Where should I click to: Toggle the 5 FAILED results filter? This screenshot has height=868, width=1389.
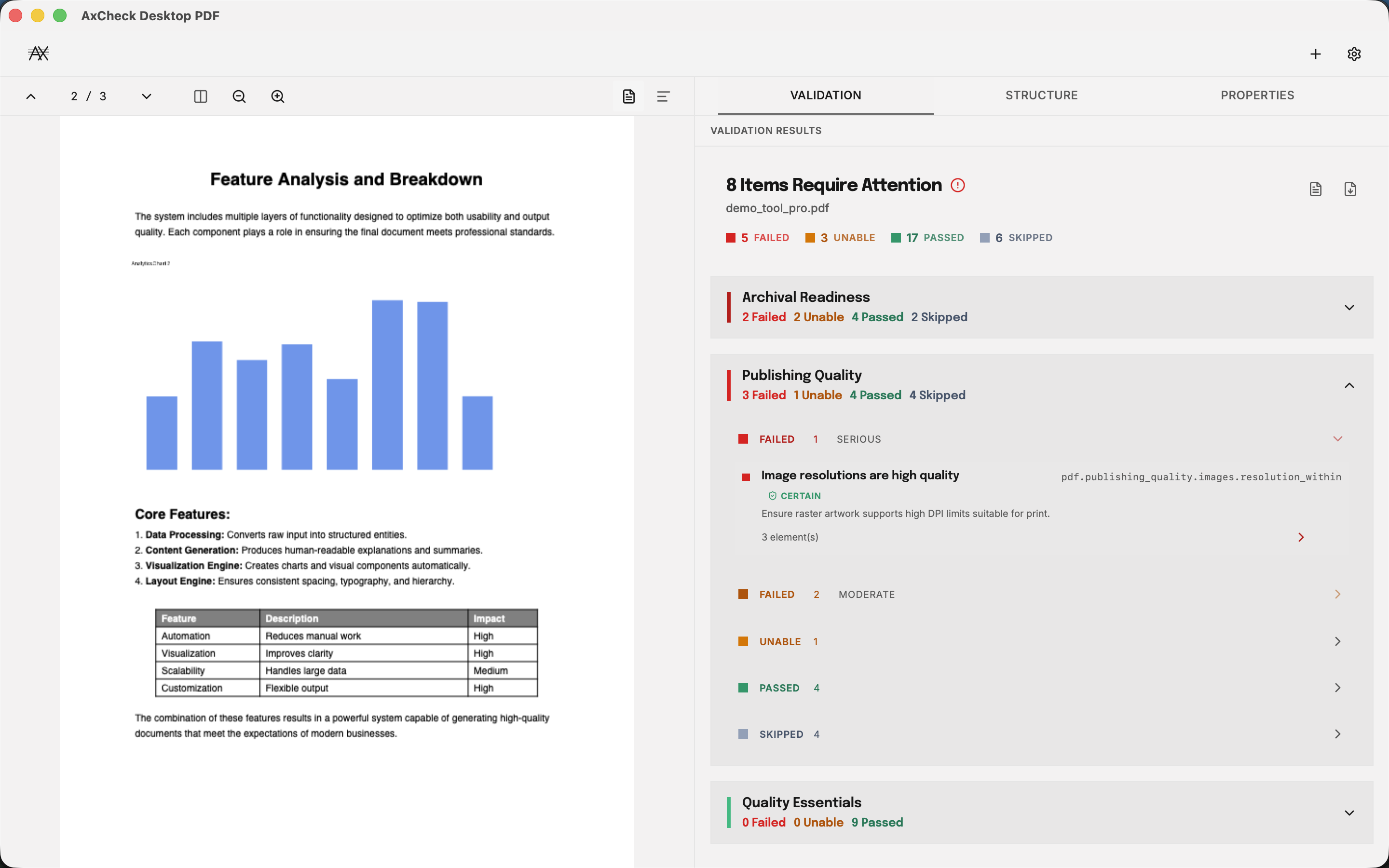click(x=758, y=237)
